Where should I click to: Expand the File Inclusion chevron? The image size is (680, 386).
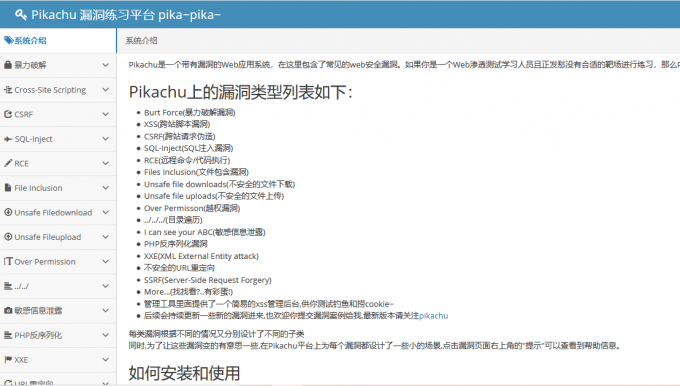point(105,188)
